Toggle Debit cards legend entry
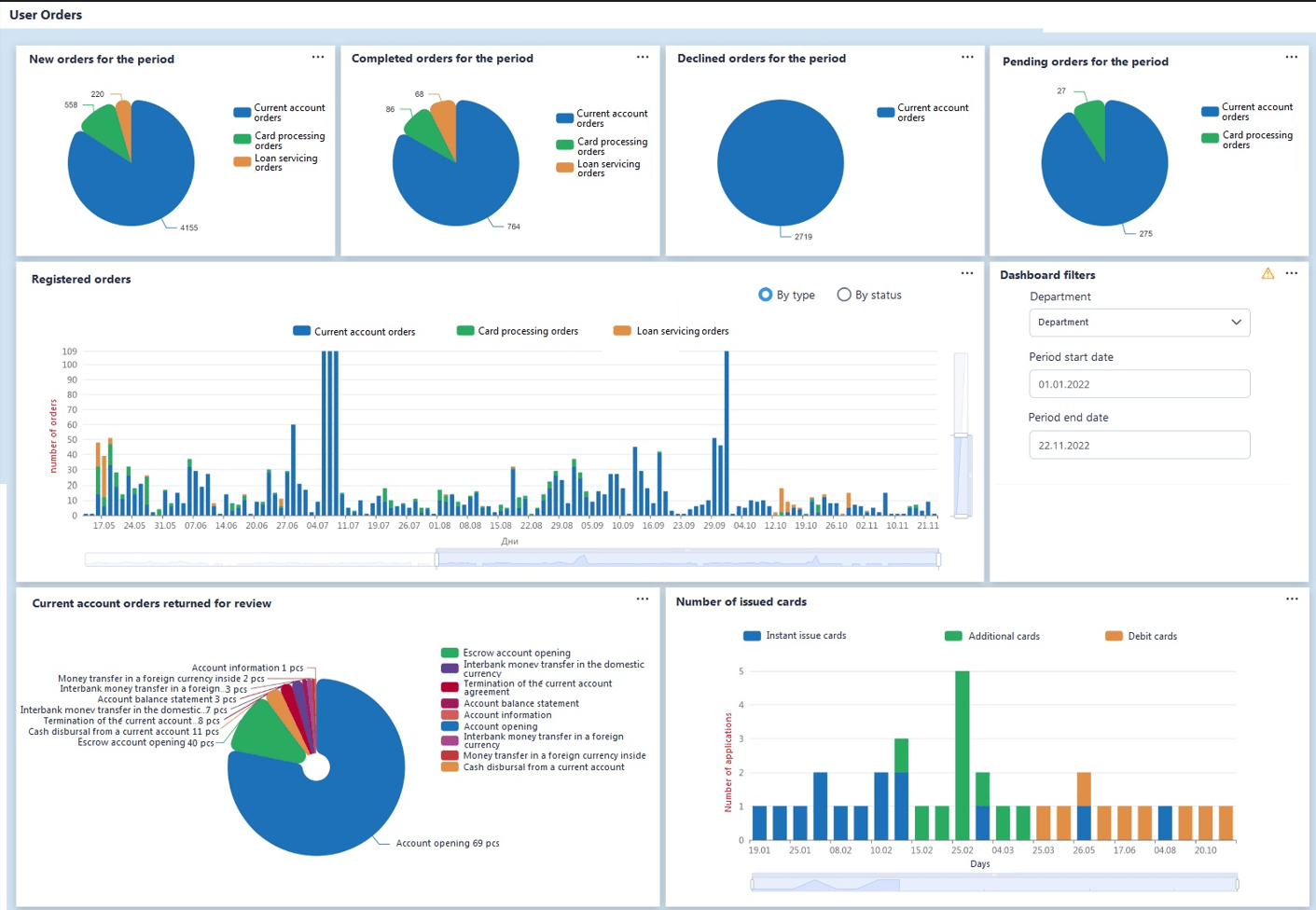This screenshot has height=910, width=1316. click(1141, 636)
